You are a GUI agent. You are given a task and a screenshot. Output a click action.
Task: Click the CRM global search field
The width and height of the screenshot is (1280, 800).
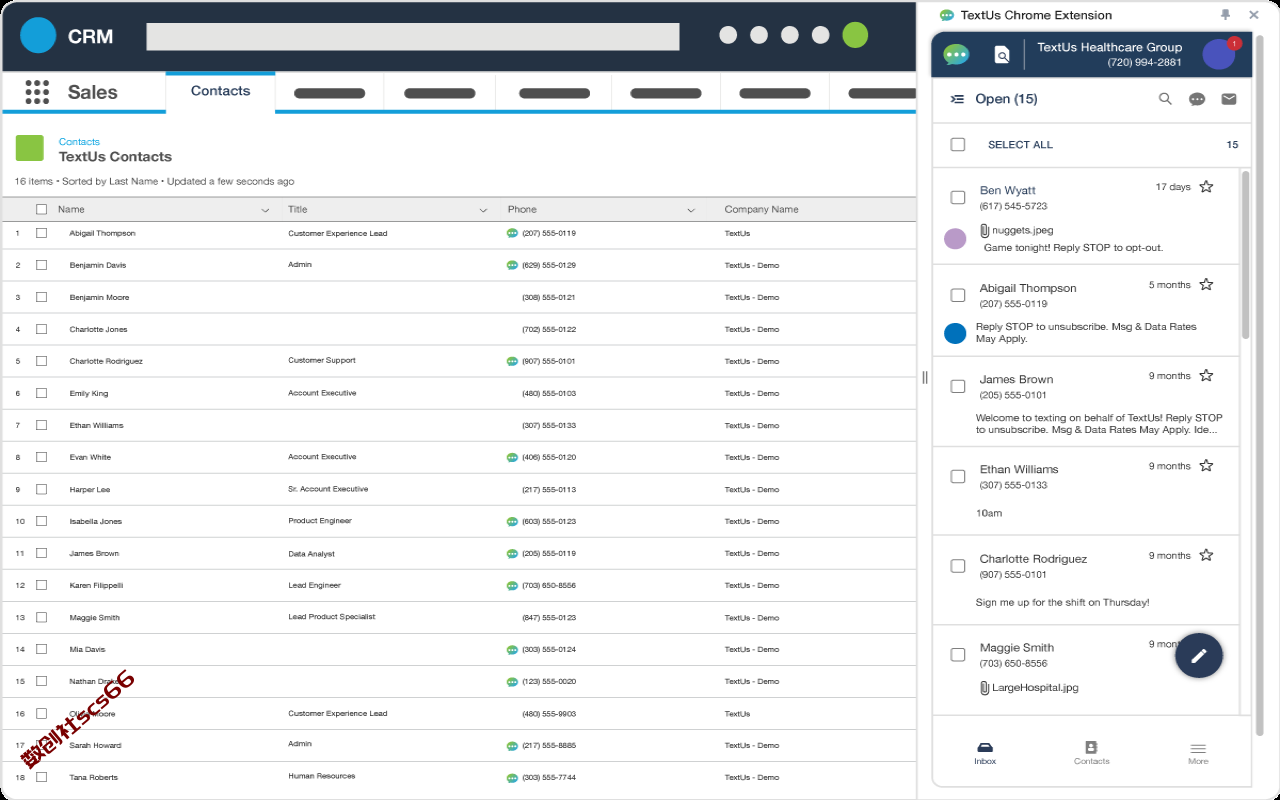(413, 37)
